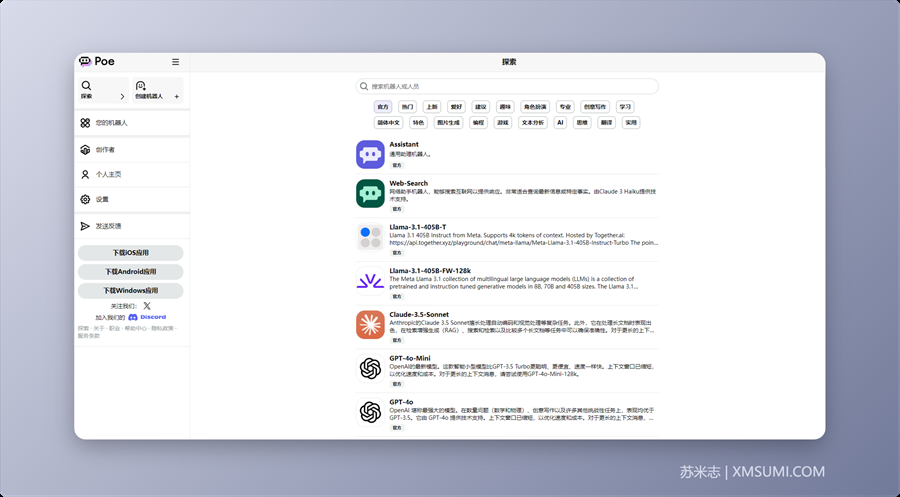Open the GPT-4o OpenAI logo icon
The image size is (900, 497).
coord(370,412)
